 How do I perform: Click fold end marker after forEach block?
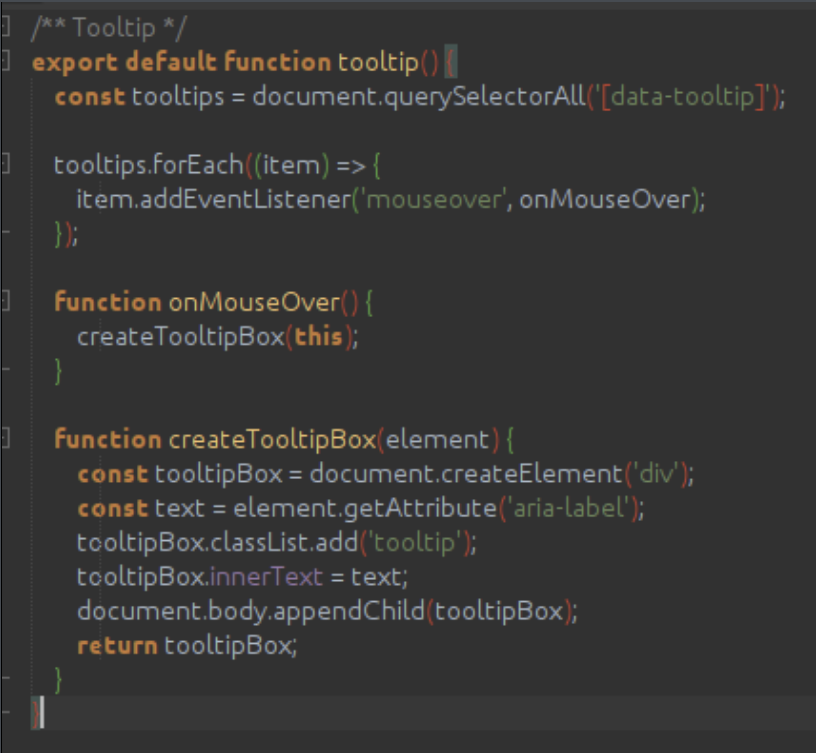pos(5,234)
